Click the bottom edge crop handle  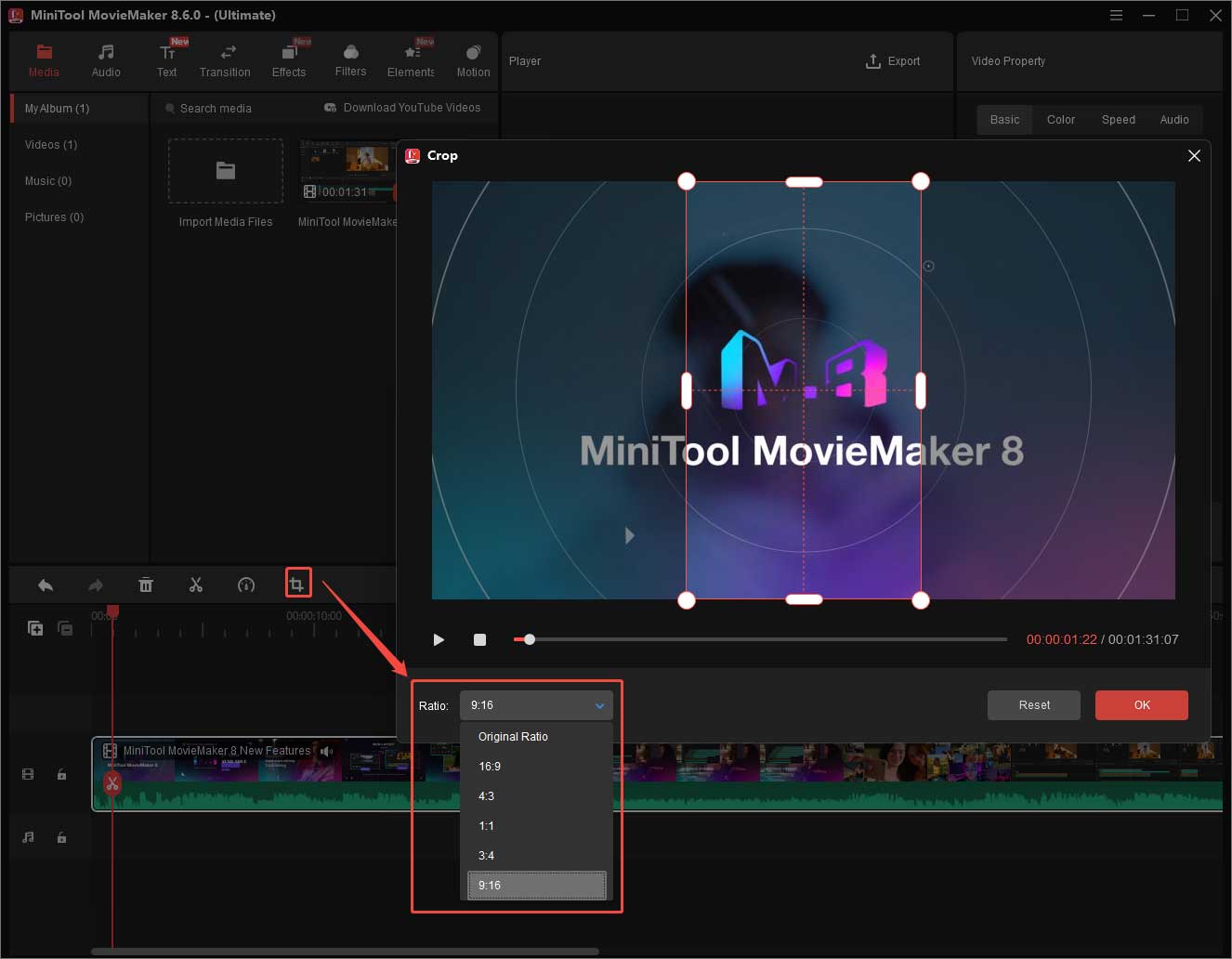(804, 599)
